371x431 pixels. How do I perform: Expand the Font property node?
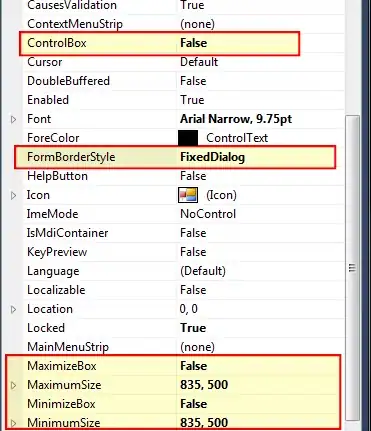pos(13,119)
